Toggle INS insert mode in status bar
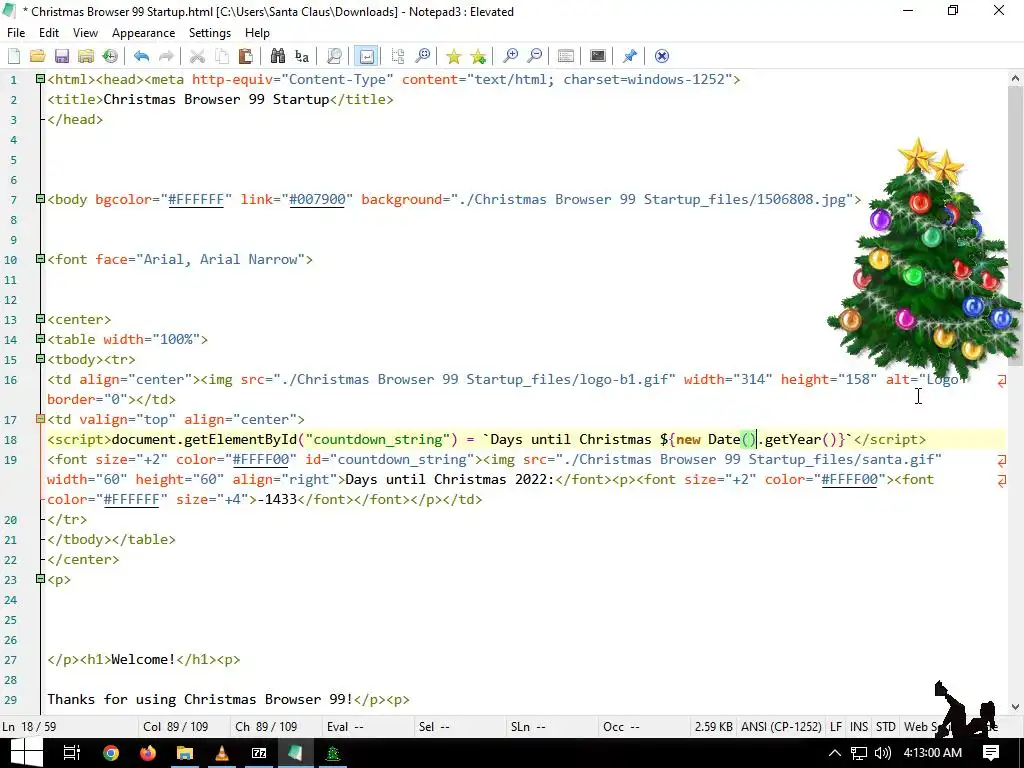The height and width of the screenshot is (768, 1024). [x=859, y=727]
